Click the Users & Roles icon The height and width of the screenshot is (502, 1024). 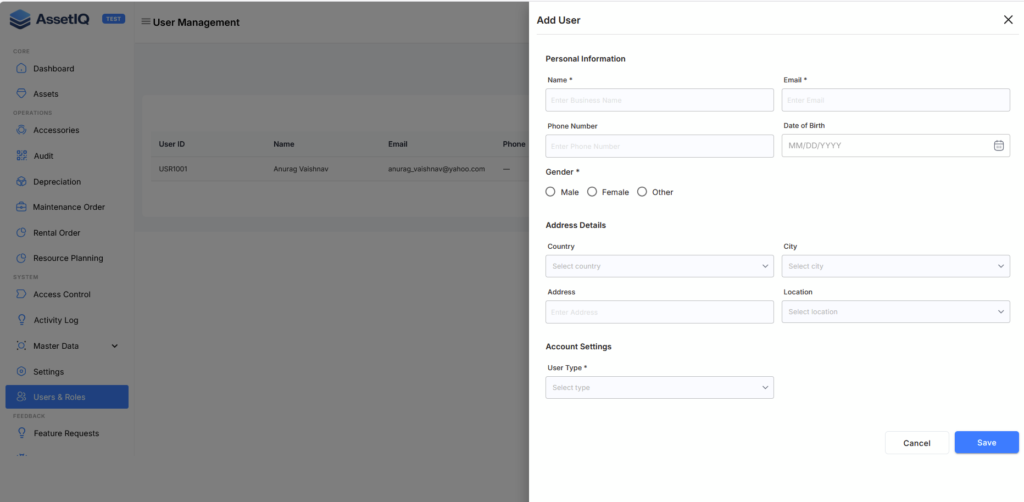(21, 397)
